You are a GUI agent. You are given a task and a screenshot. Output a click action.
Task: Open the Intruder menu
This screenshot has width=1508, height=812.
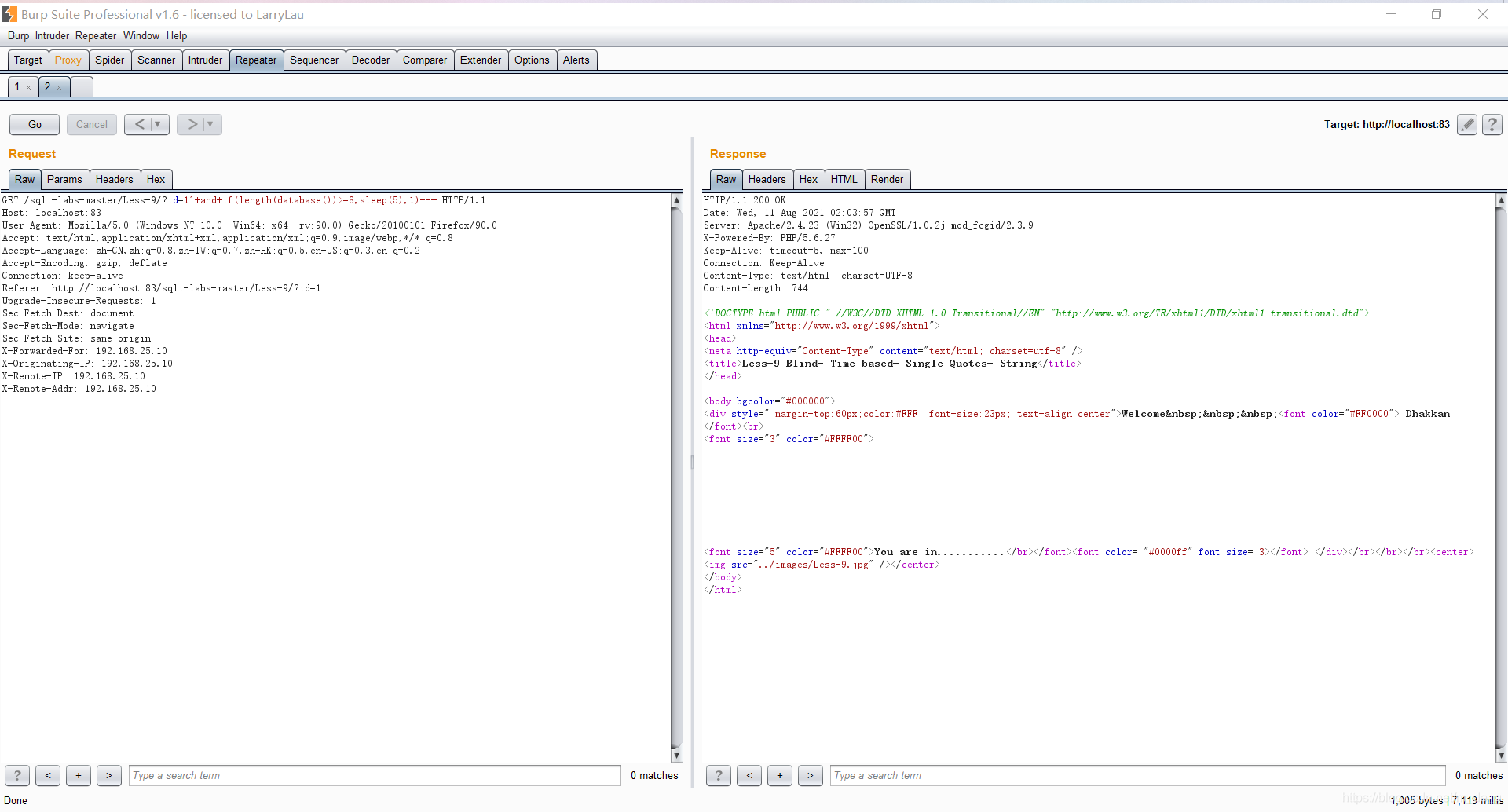[52, 35]
